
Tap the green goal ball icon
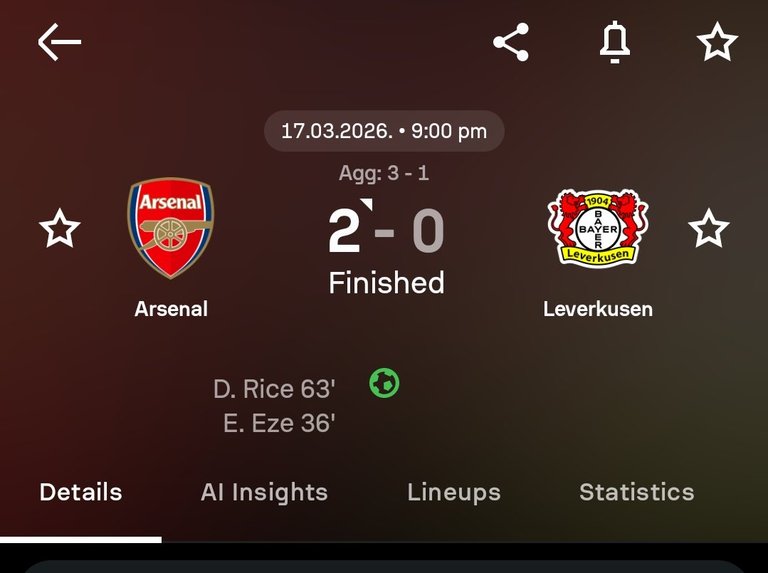tap(384, 383)
